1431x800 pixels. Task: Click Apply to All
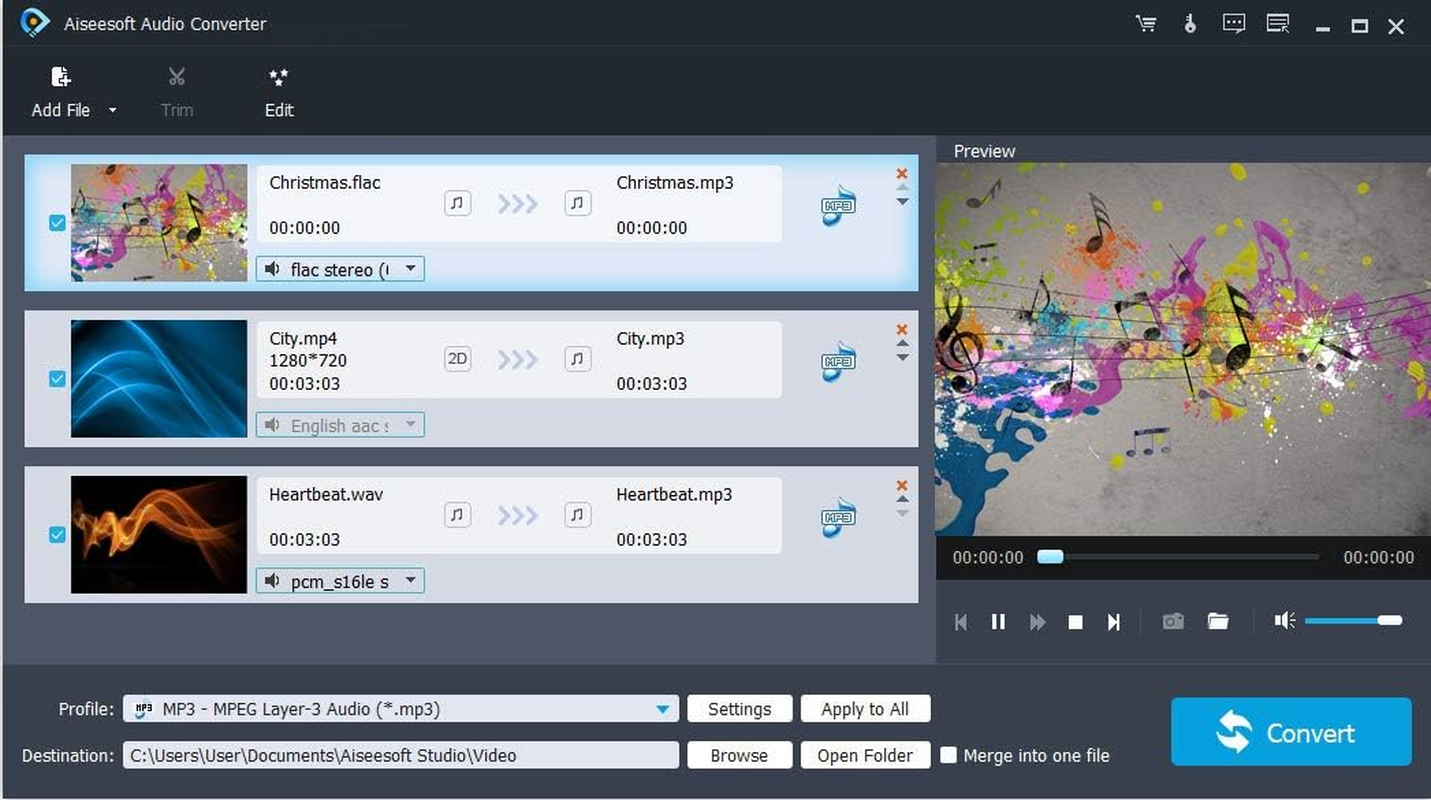coord(865,708)
